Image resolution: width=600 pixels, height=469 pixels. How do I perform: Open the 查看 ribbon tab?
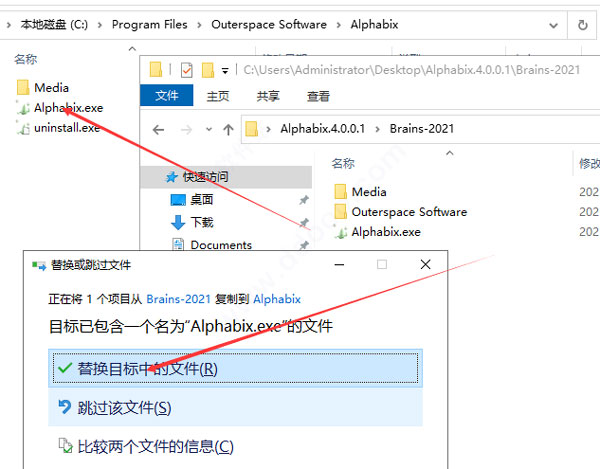pyautogui.click(x=318, y=96)
